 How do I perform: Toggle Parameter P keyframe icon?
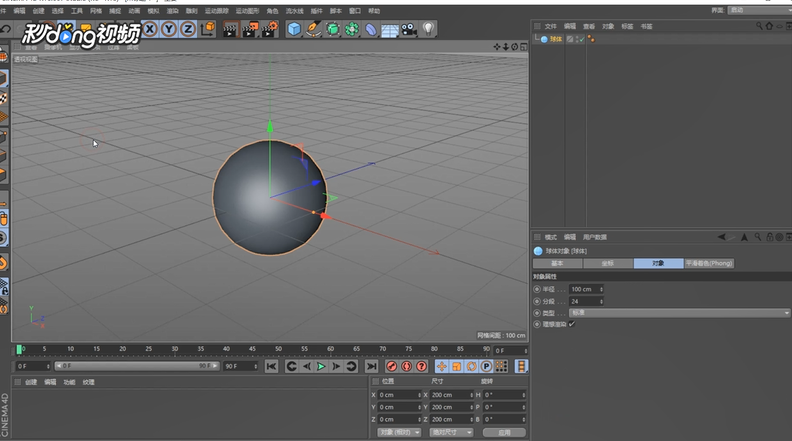coord(486,366)
